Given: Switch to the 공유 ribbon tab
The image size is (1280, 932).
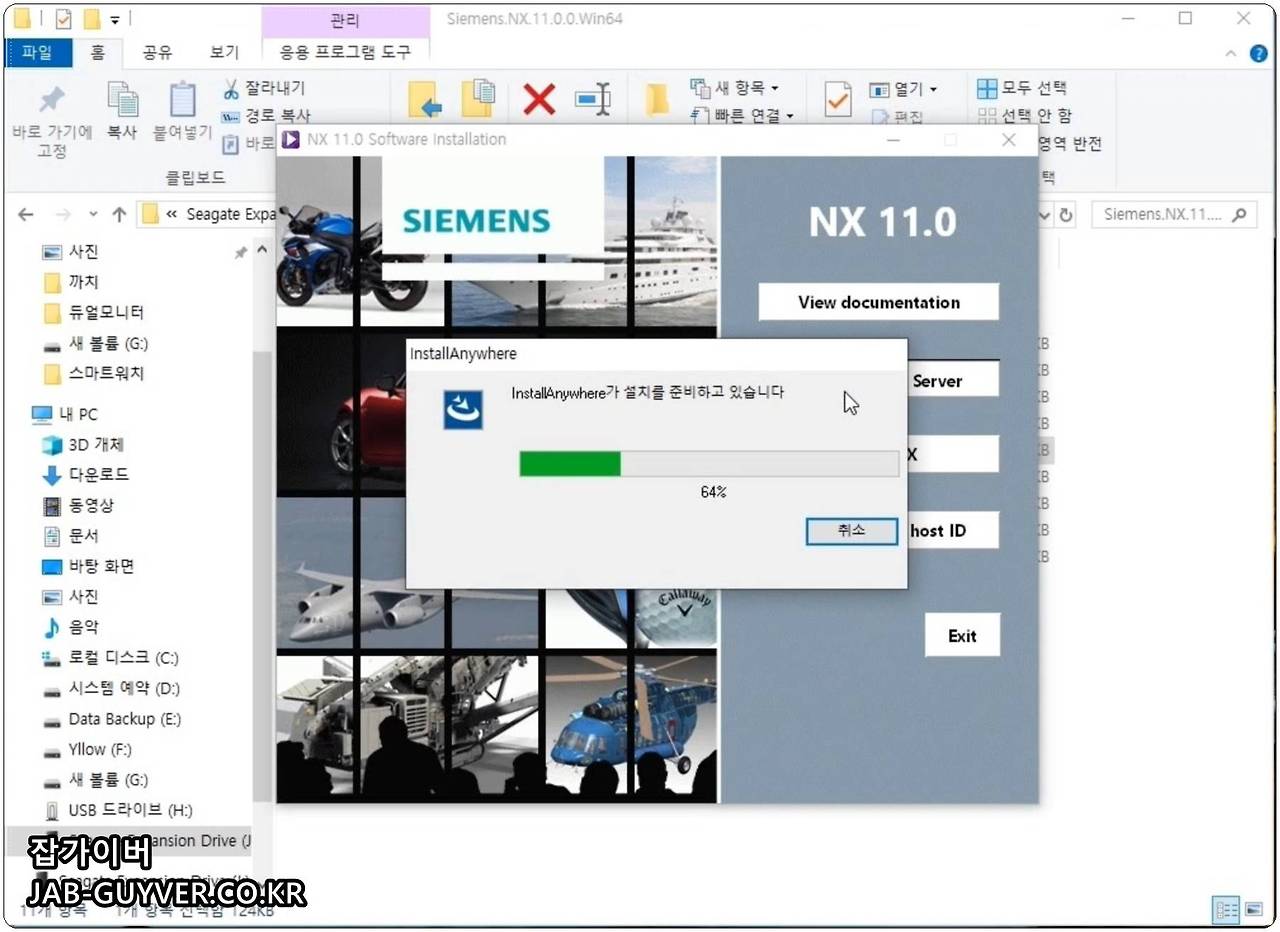Looking at the screenshot, I should (156, 53).
